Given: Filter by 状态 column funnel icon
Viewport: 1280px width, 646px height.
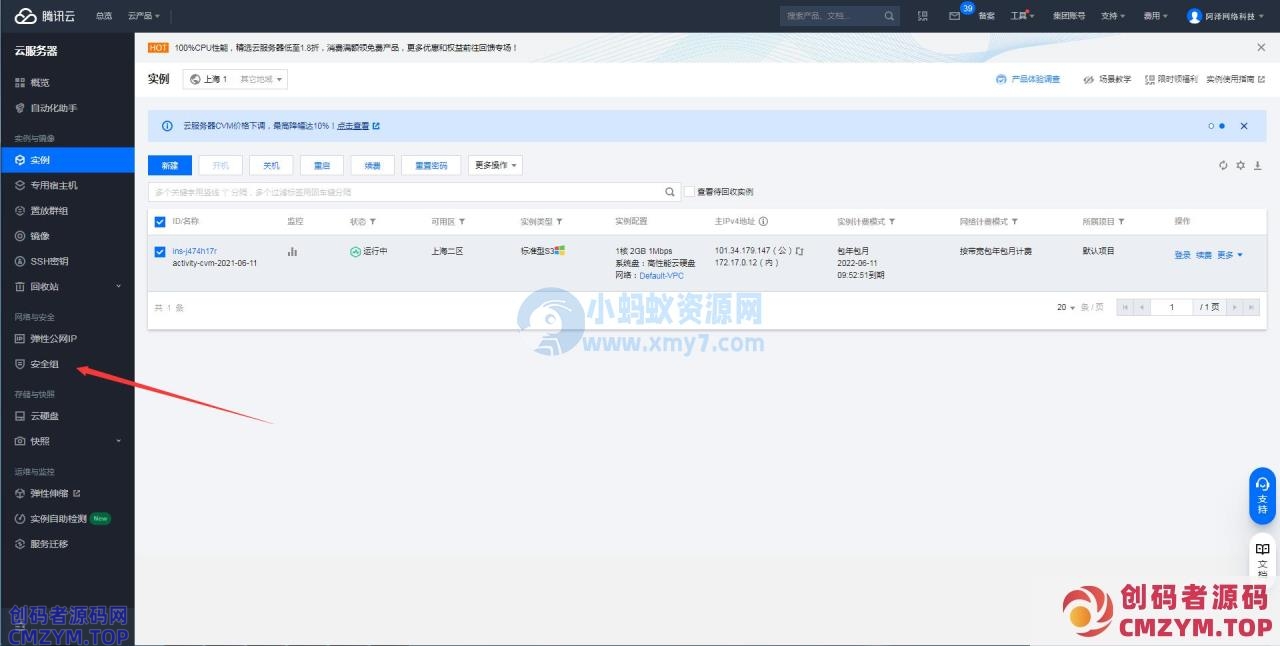Looking at the screenshot, I should coord(373,222).
